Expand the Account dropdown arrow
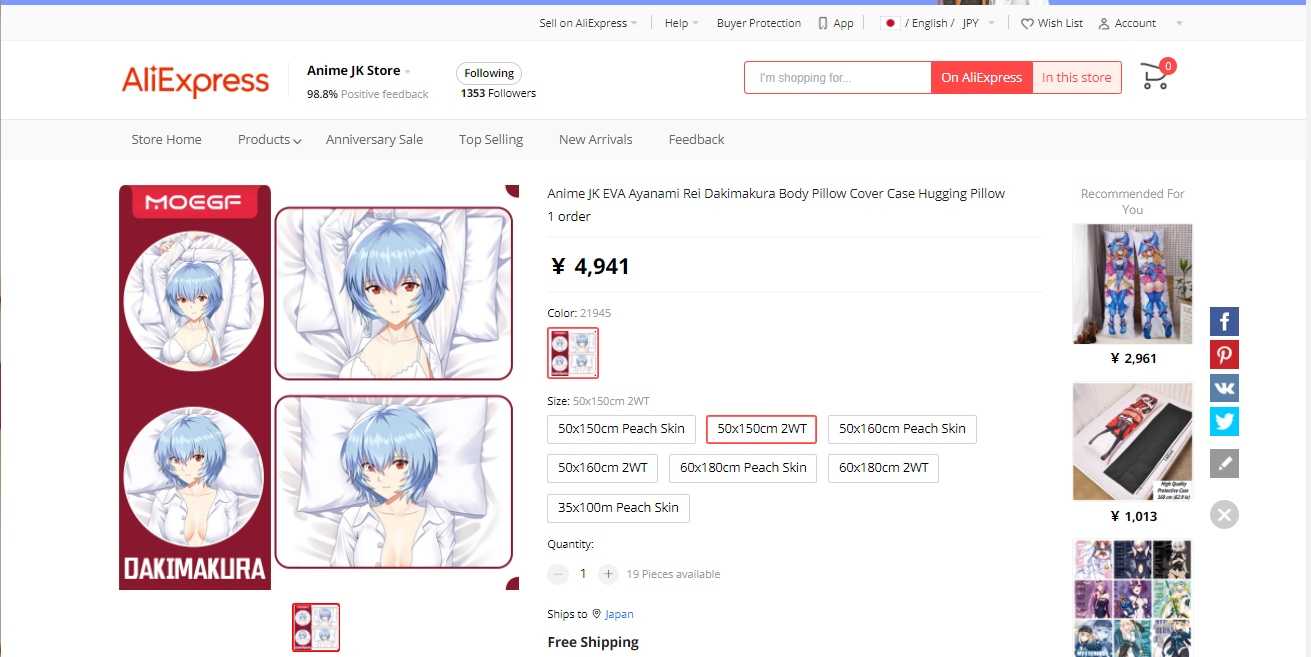 click(x=1179, y=23)
